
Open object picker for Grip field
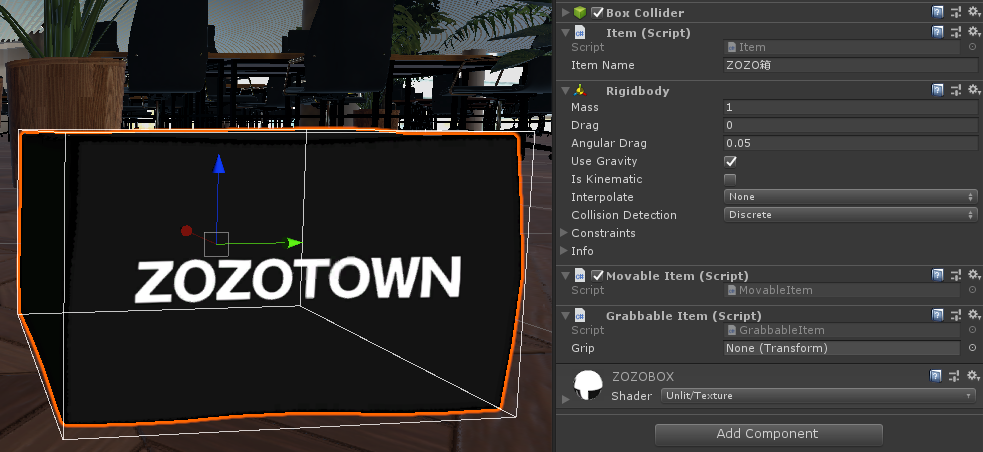(972, 348)
